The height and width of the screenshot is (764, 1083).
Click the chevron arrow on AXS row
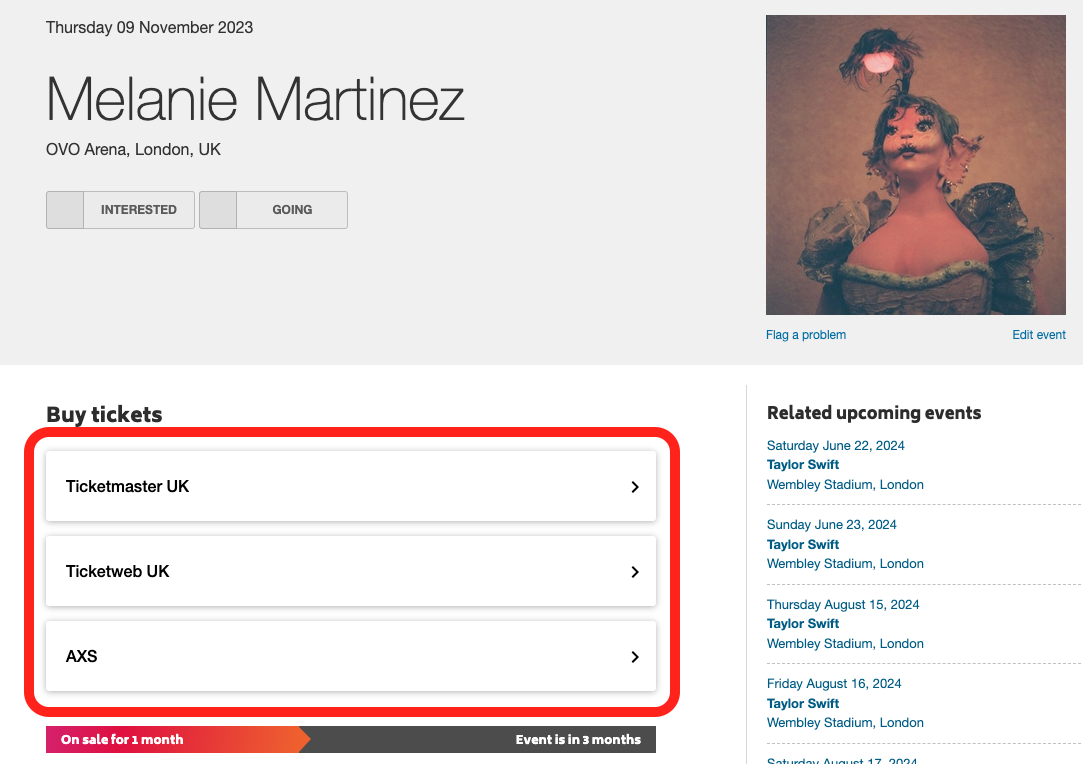tap(635, 657)
